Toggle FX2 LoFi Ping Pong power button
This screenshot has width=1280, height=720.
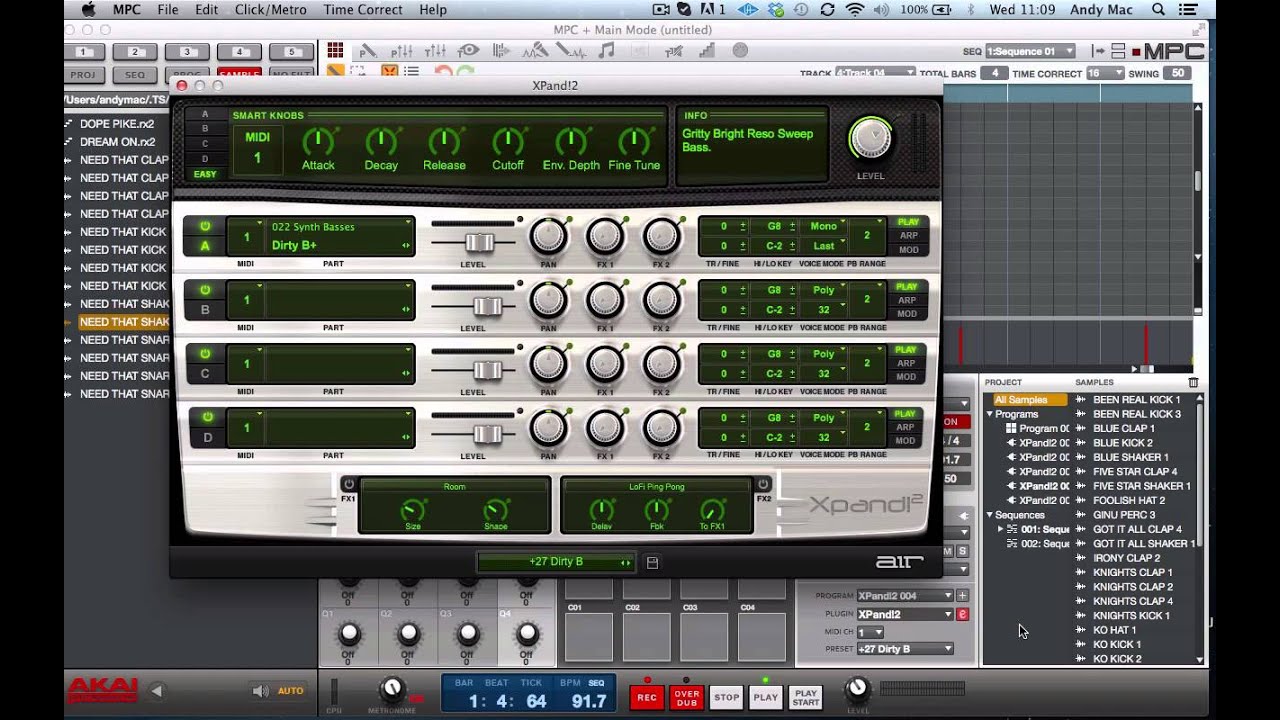[x=763, y=484]
